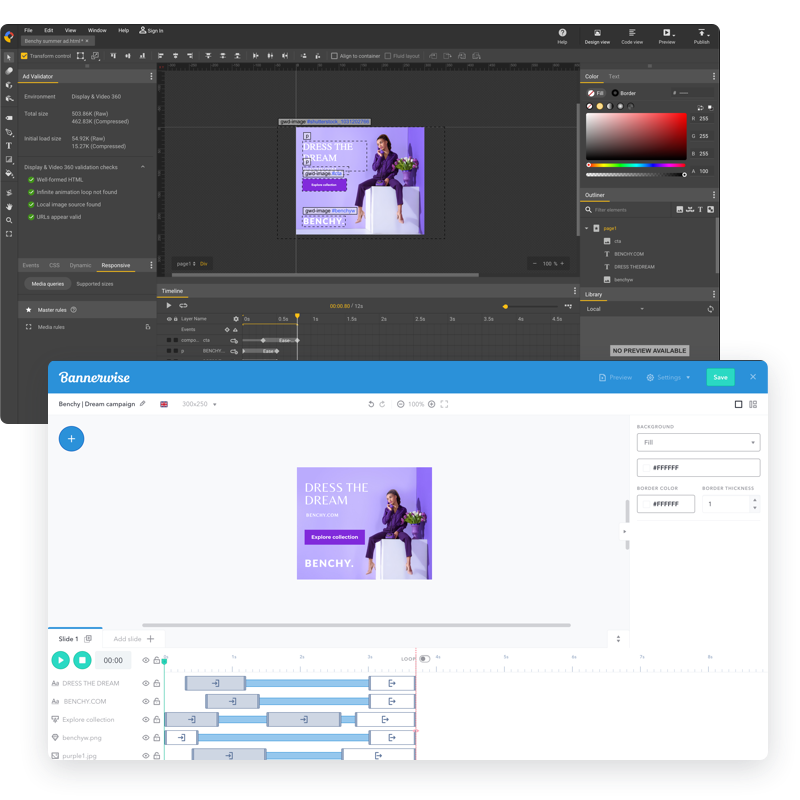Image resolution: width=800 pixels, height=800 pixels.
Task: Click the alpha transparency slider
Action: 636,174
